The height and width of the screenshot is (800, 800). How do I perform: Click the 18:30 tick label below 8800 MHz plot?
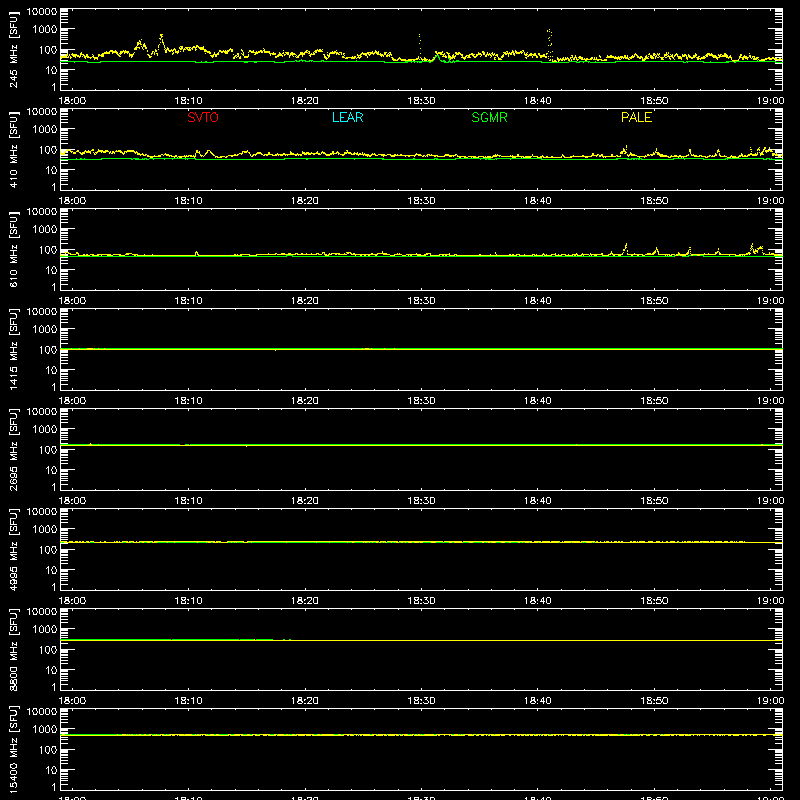(x=421, y=701)
